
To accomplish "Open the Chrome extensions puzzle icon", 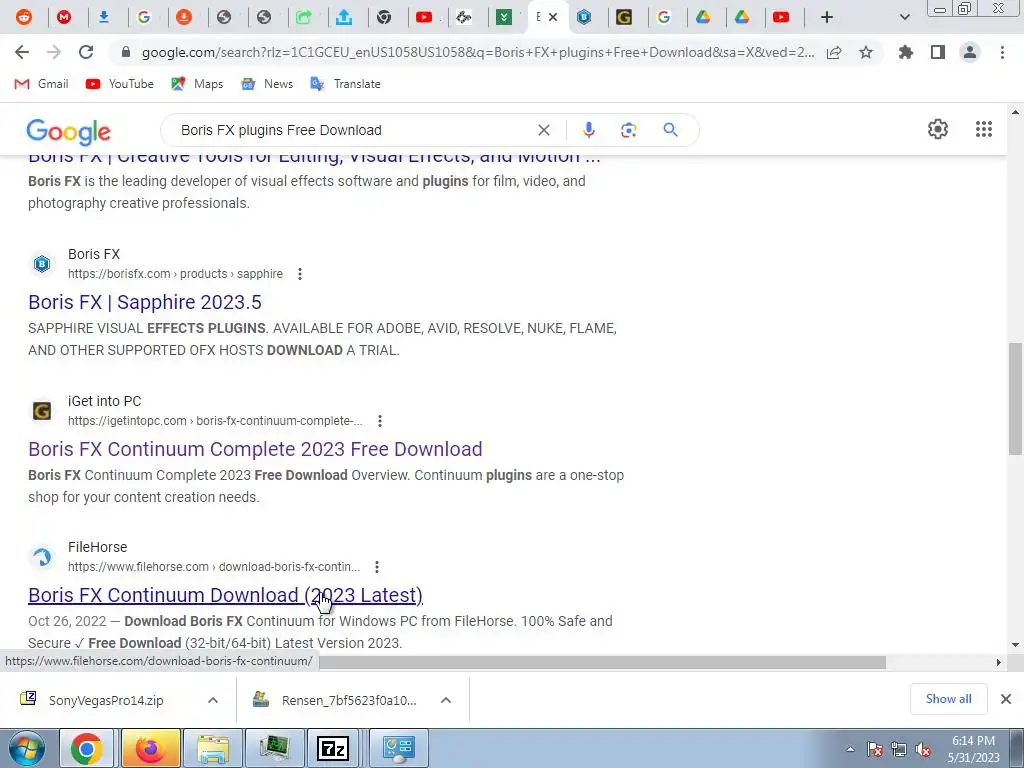I will click(x=905, y=52).
